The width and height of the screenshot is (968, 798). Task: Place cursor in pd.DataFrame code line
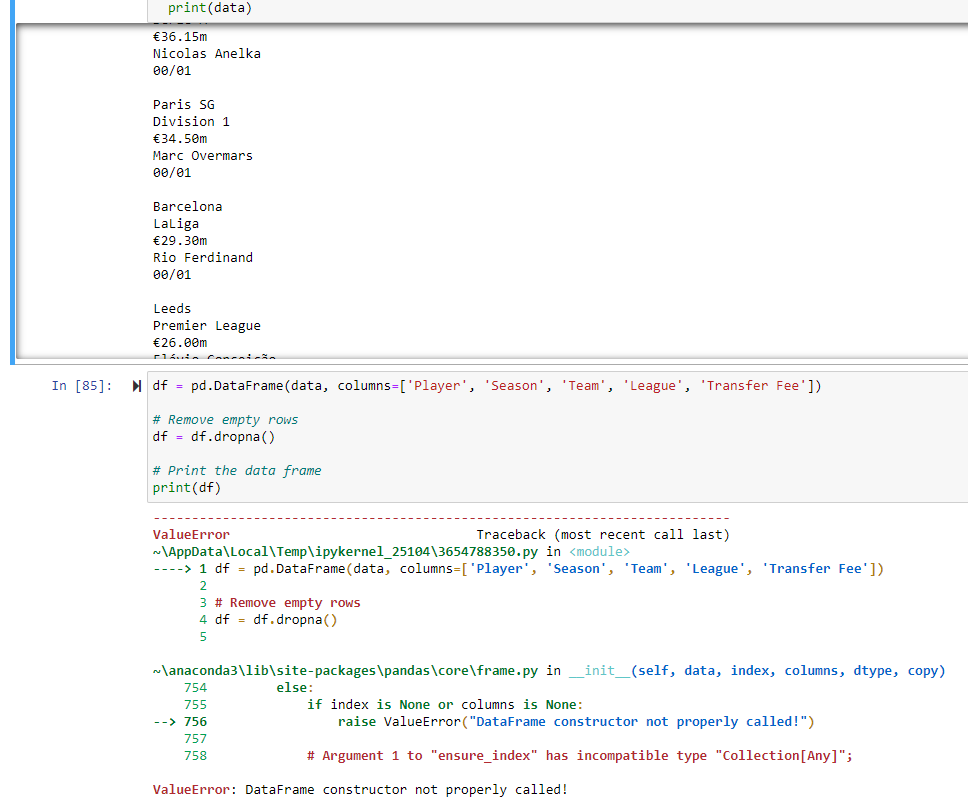[487, 386]
